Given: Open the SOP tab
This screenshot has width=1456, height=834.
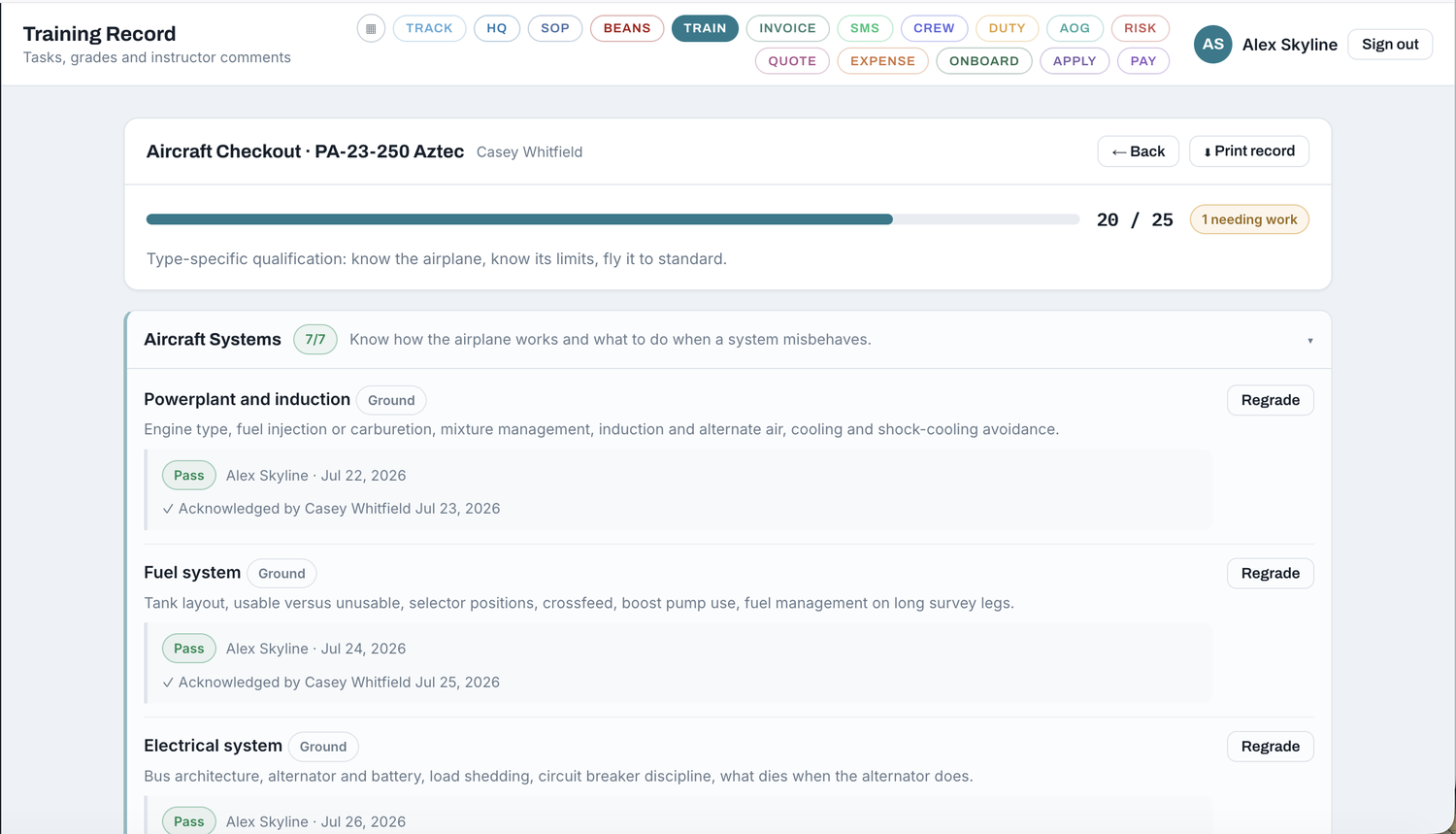Looking at the screenshot, I should [555, 28].
